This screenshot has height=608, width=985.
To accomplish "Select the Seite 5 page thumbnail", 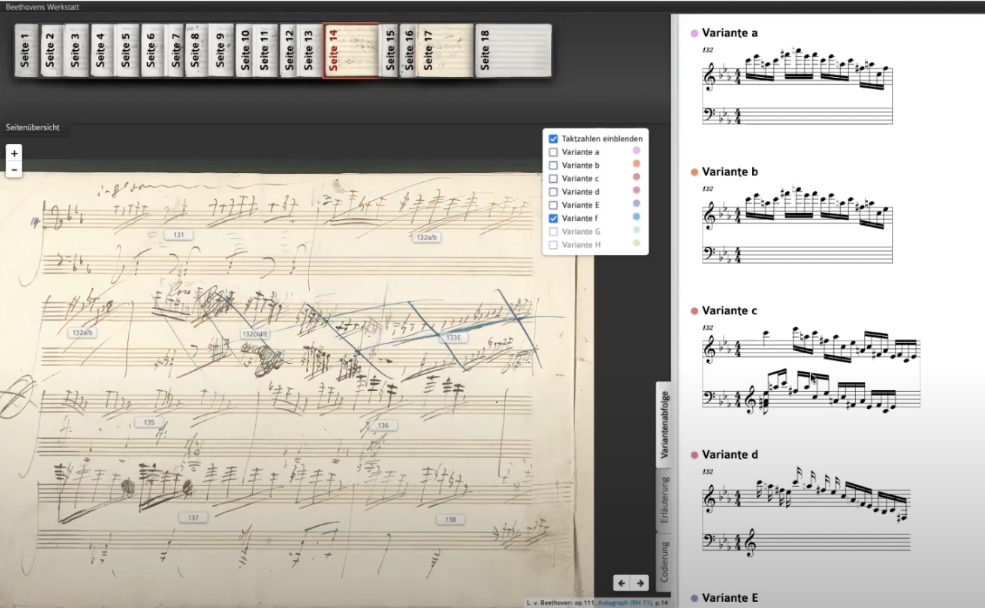I will [x=126, y=51].
